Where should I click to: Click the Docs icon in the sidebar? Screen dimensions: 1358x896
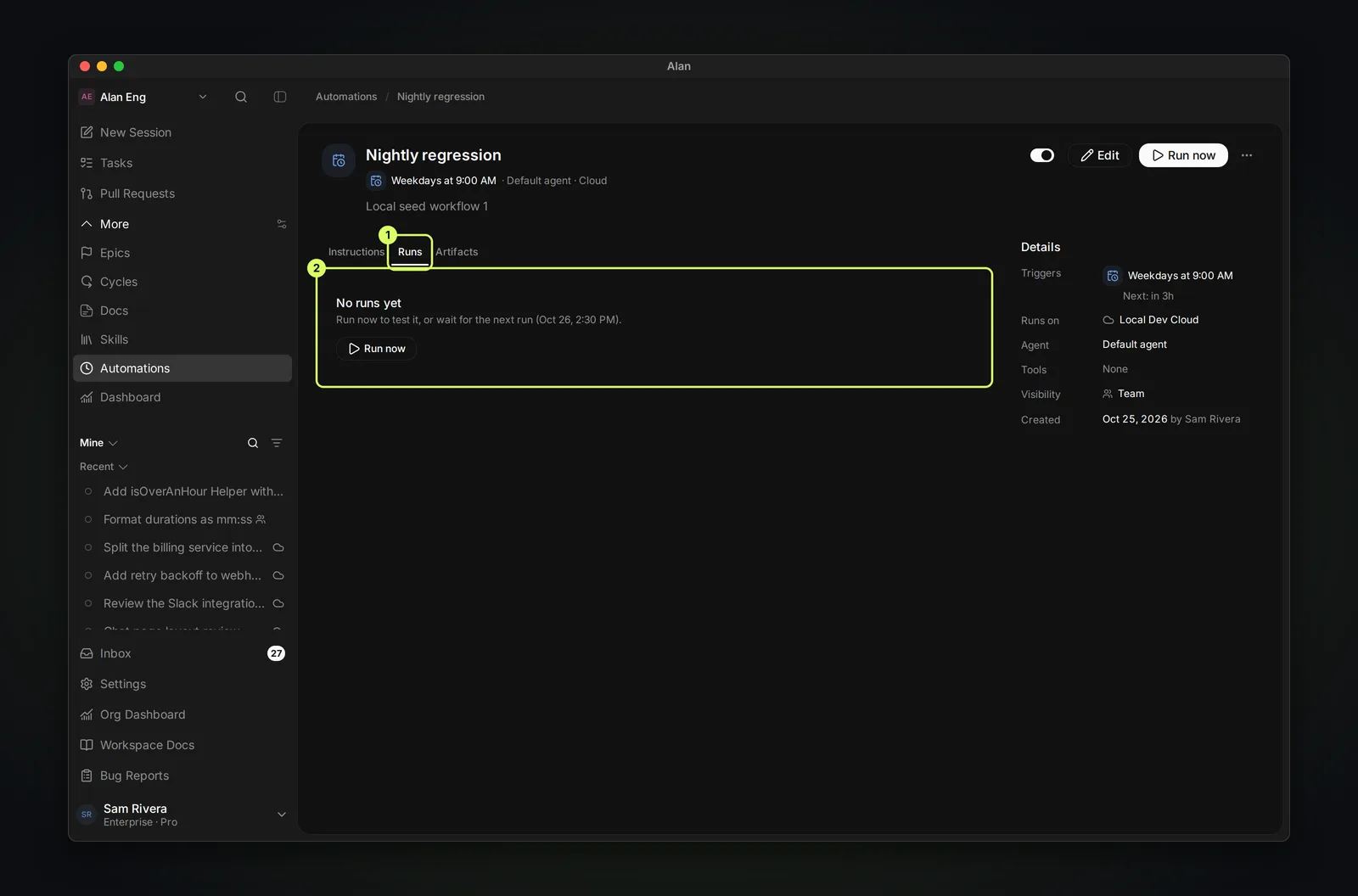[87, 311]
